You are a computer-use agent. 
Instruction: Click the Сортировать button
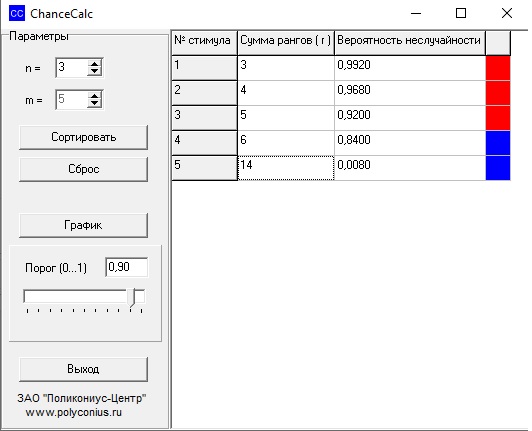tap(83, 137)
